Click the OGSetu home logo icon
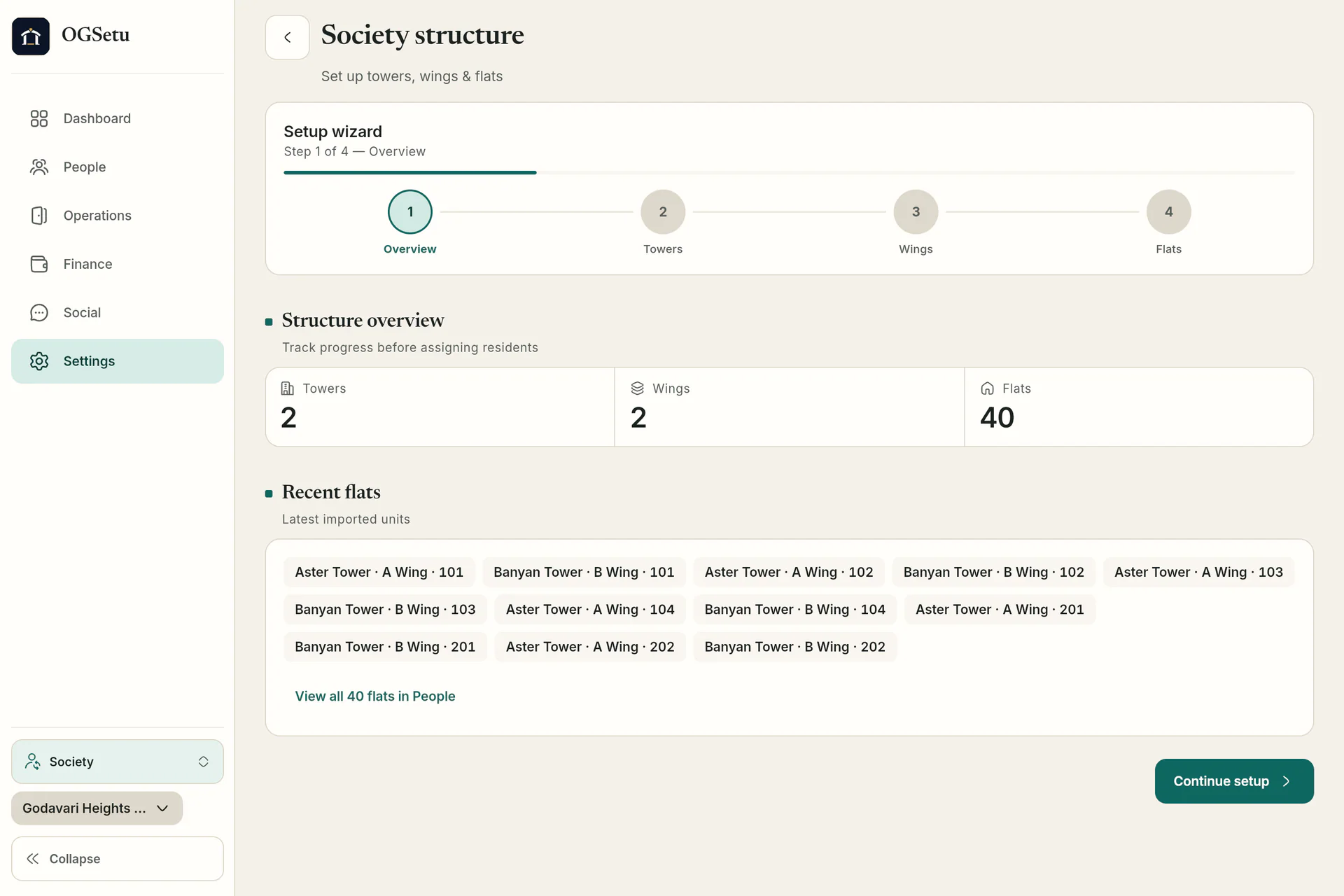This screenshot has height=896, width=1344. [x=31, y=36]
